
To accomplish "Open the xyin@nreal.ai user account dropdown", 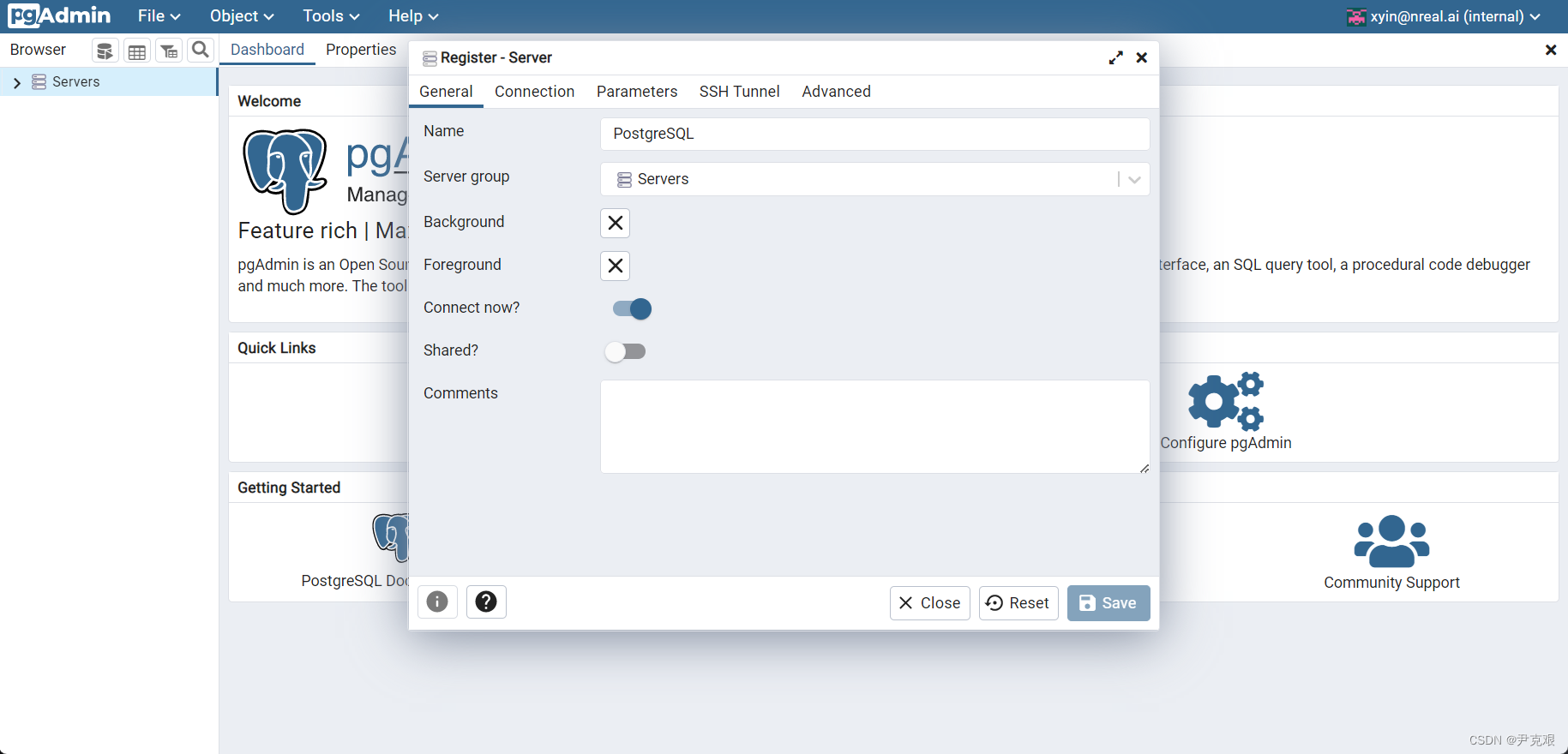I will pos(1444,16).
